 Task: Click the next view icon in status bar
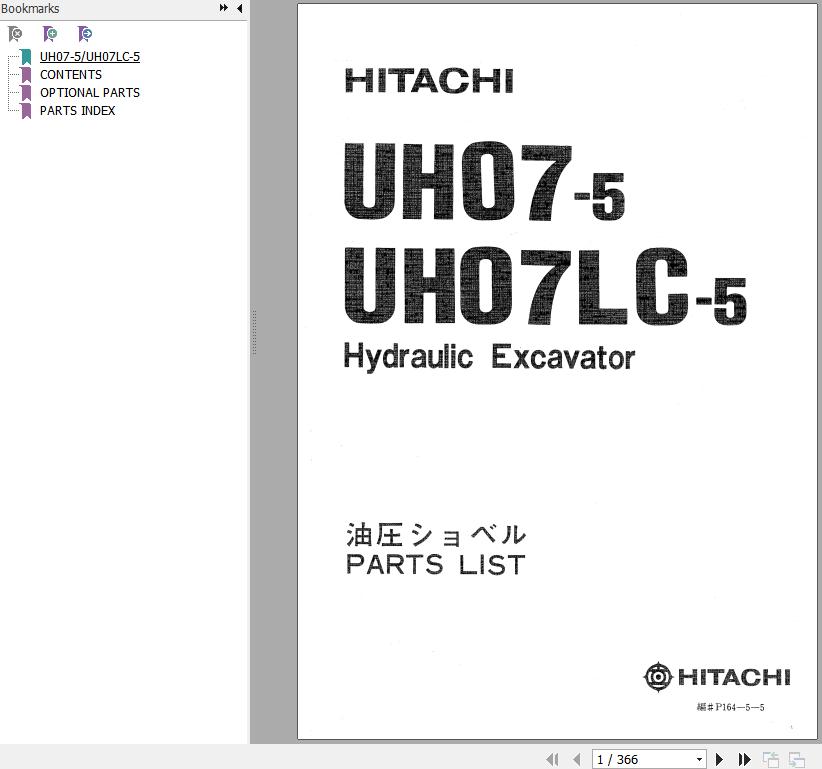click(x=797, y=759)
